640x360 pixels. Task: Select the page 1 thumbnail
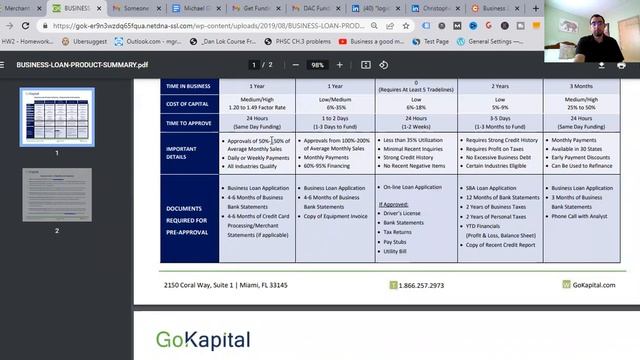(57, 117)
